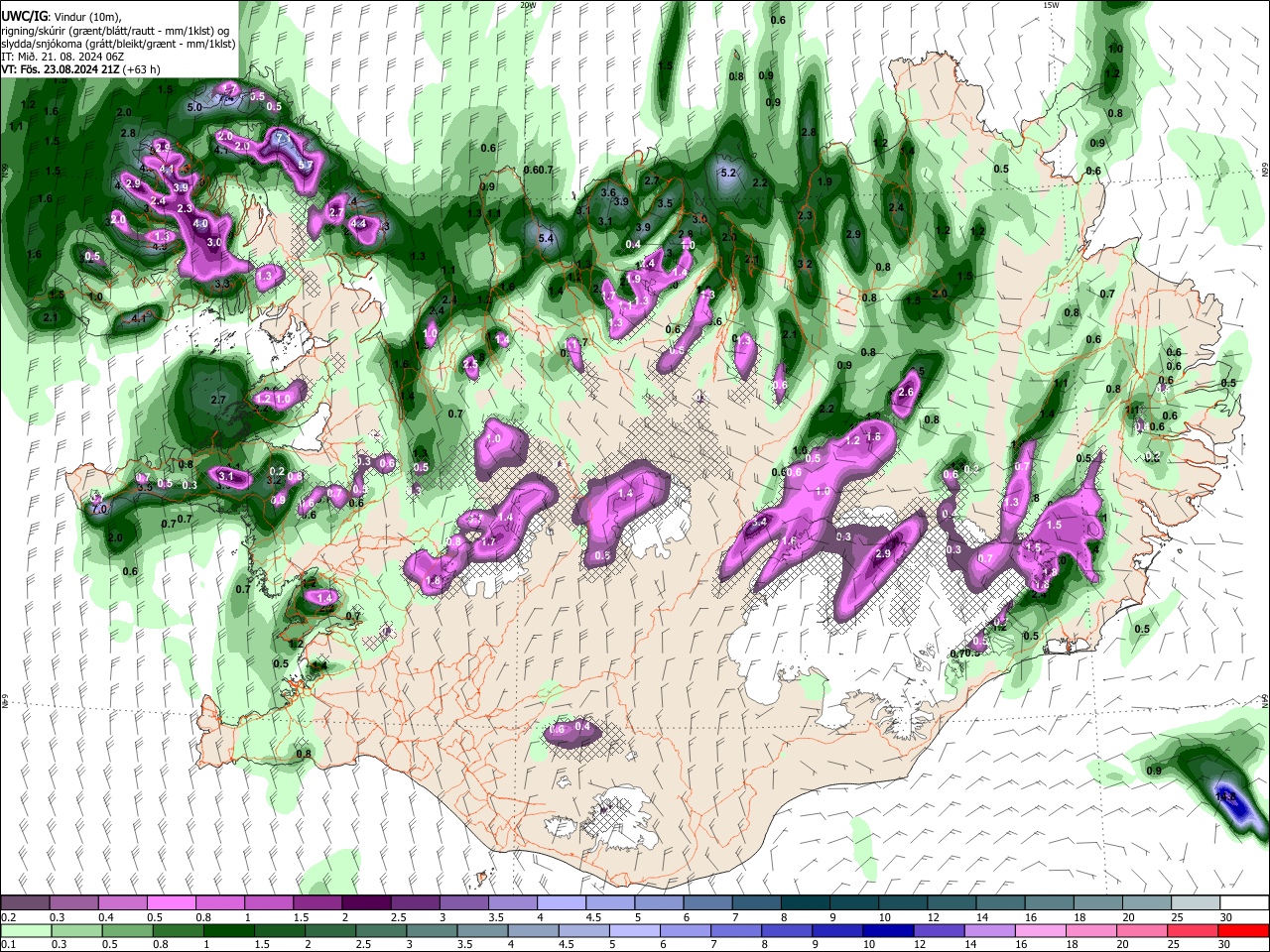The height and width of the screenshot is (952, 1270).
Task: Click the '30' label in the rain legend
Action: 1226,945
